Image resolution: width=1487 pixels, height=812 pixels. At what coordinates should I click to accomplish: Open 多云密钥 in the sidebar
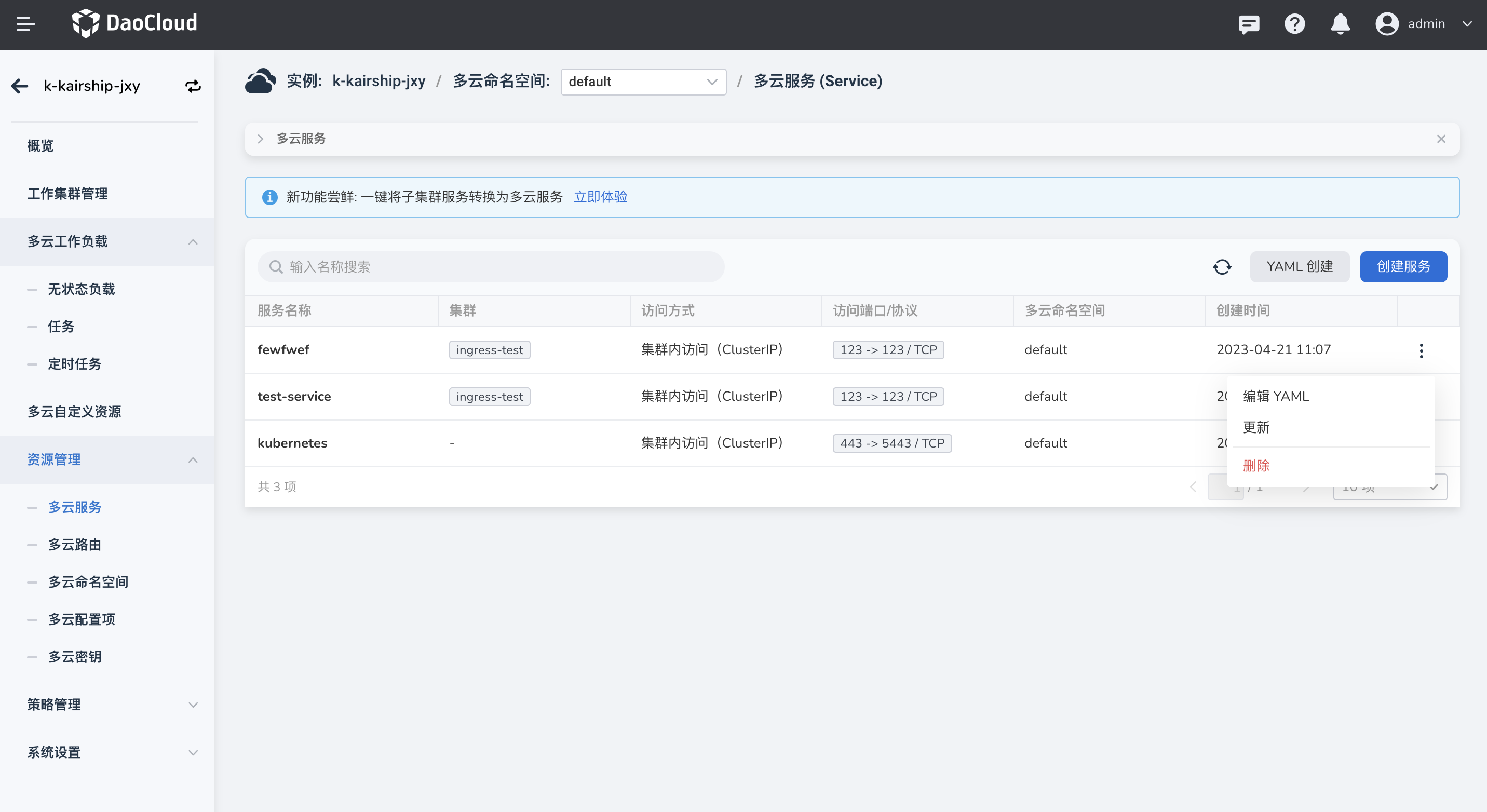point(74,657)
